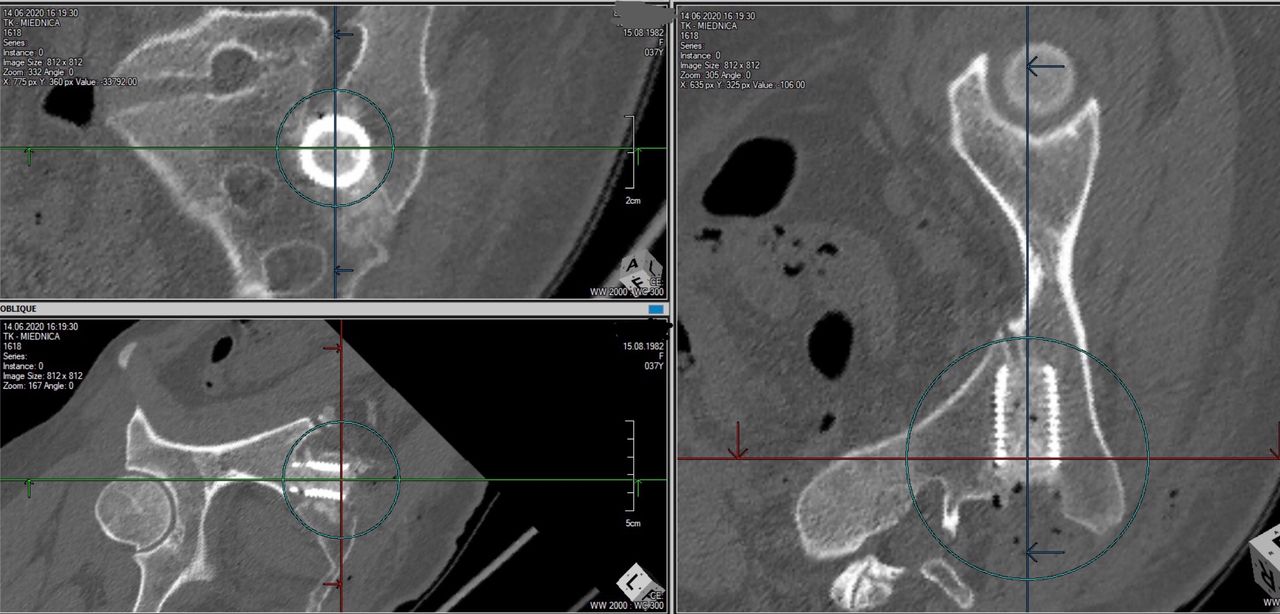1280x614 pixels.
Task: Click the 2cm scale ruler
Action: point(629,152)
